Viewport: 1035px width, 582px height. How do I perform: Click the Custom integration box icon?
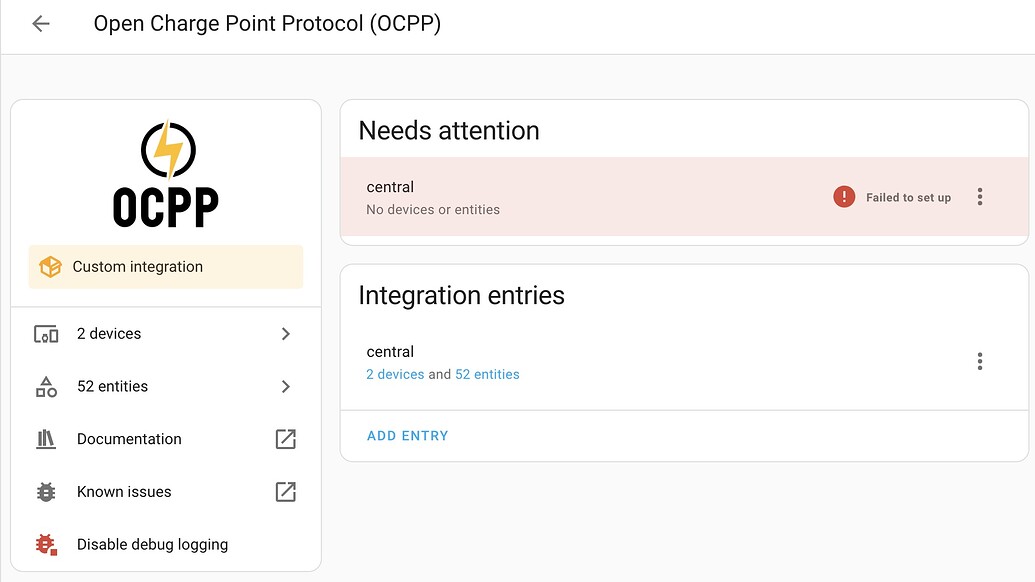[50, 266]
